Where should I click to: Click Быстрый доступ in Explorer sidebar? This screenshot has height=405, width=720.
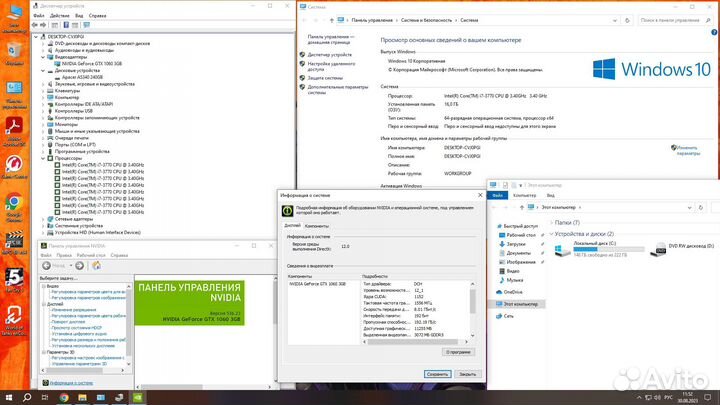(x=520, y=226)
